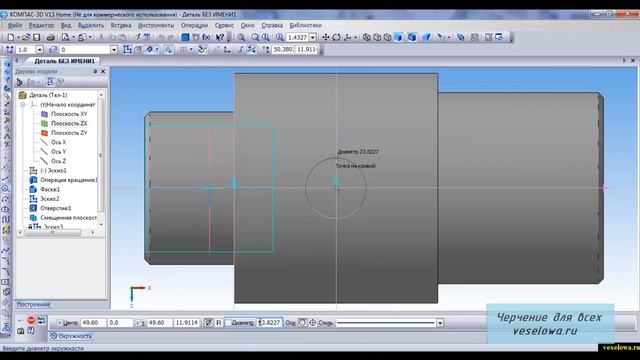Enable perspective view icon
Screen dimensions: 640x360
click(427, 37)
